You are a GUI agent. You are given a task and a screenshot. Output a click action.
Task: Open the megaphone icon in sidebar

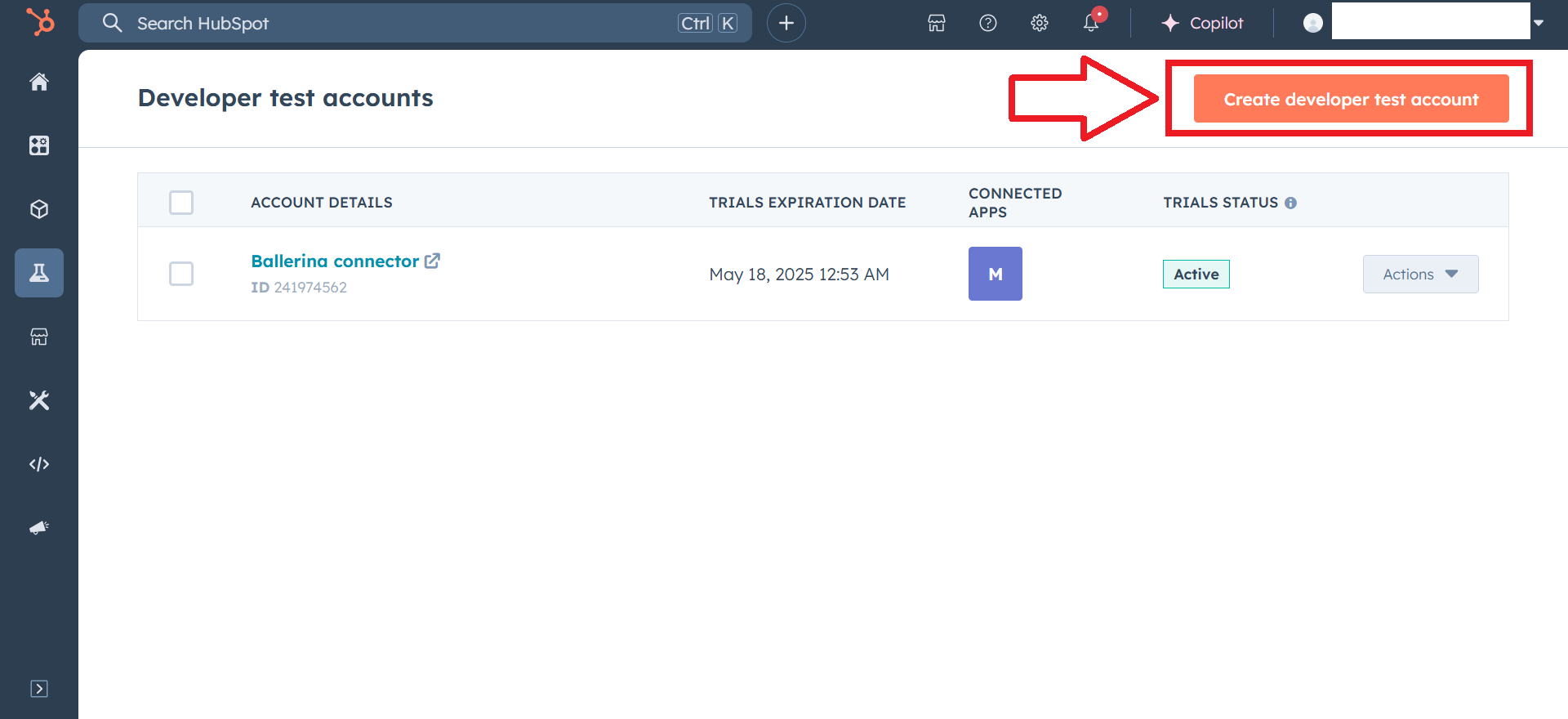[39, 528]
